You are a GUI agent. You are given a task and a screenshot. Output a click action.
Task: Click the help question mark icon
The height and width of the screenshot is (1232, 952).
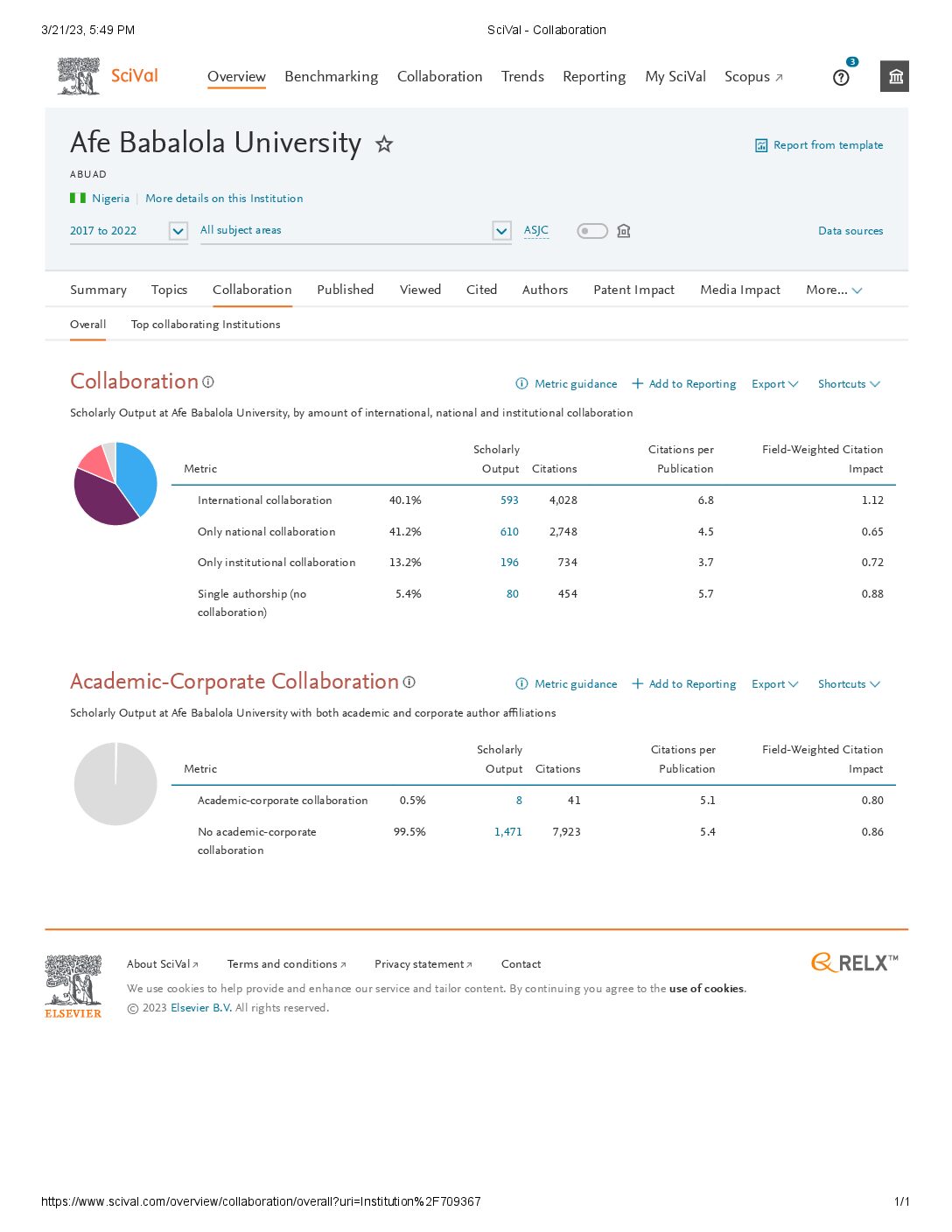pos(841,78)
